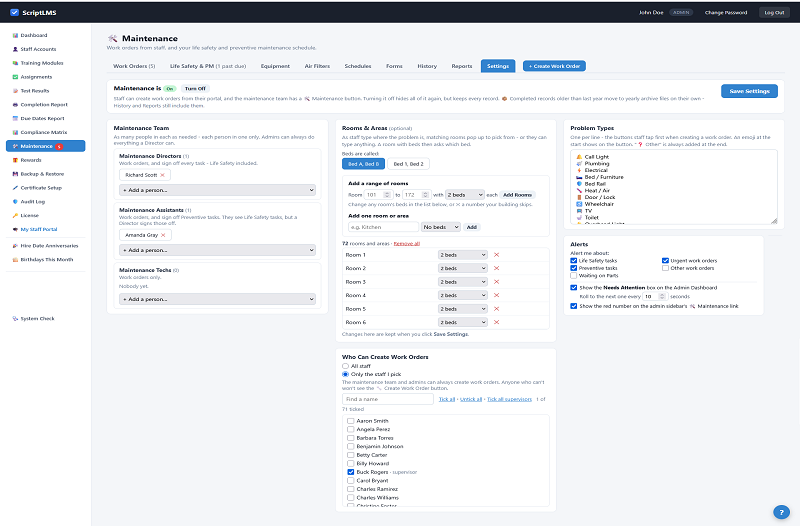Switch to the Schedules tab
This screenshot has width=800, height=526.
point(358,66)
